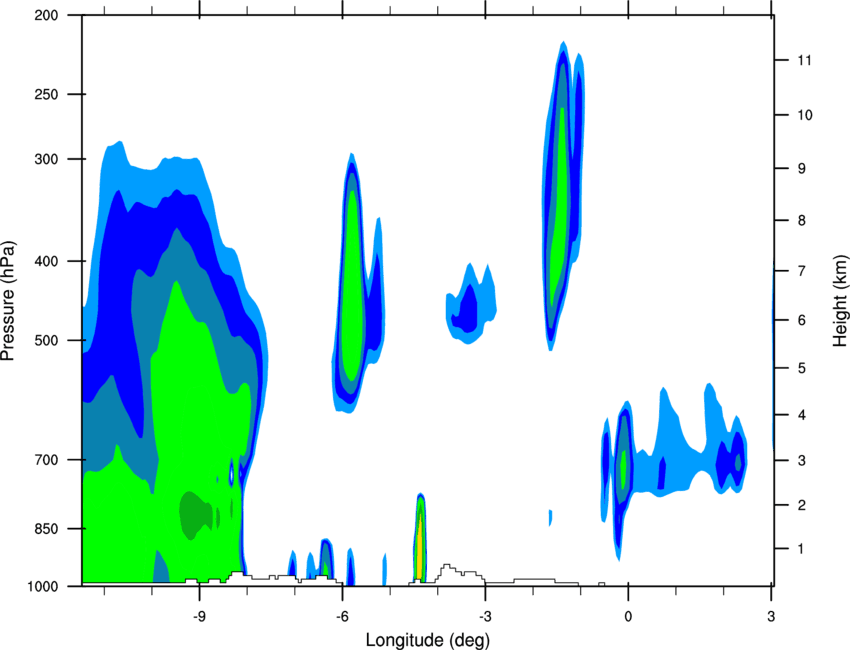850x650 pixels.
Task: Click the 11 km height label
Action: point(804,60)
